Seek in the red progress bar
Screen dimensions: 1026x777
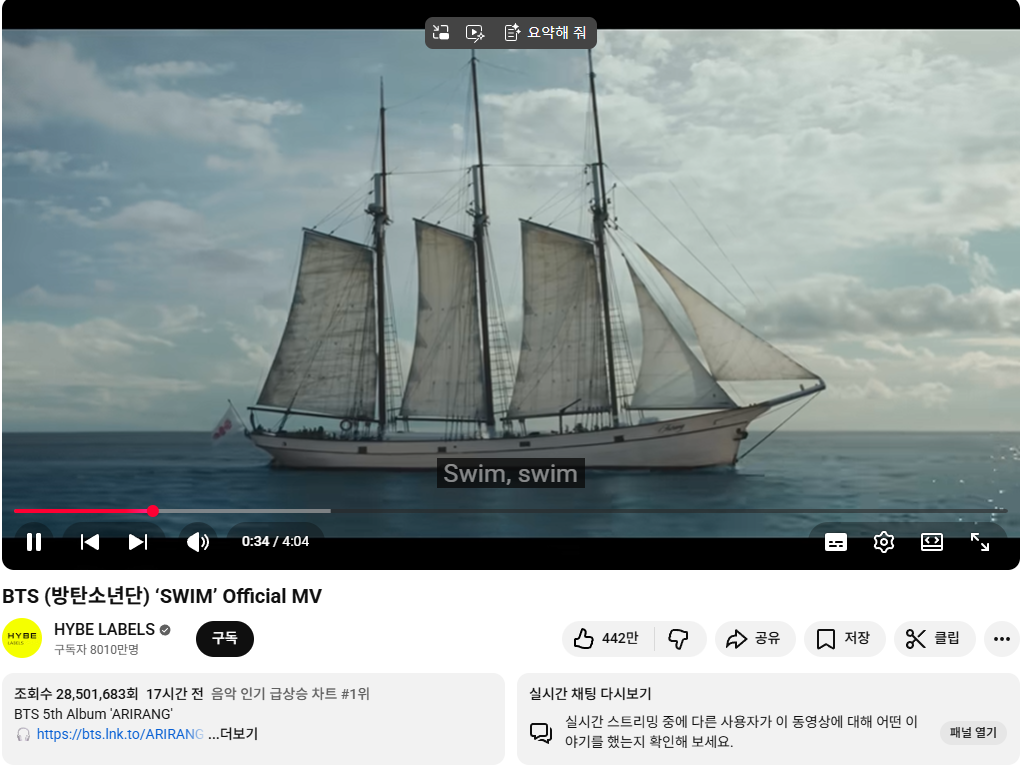82,511
